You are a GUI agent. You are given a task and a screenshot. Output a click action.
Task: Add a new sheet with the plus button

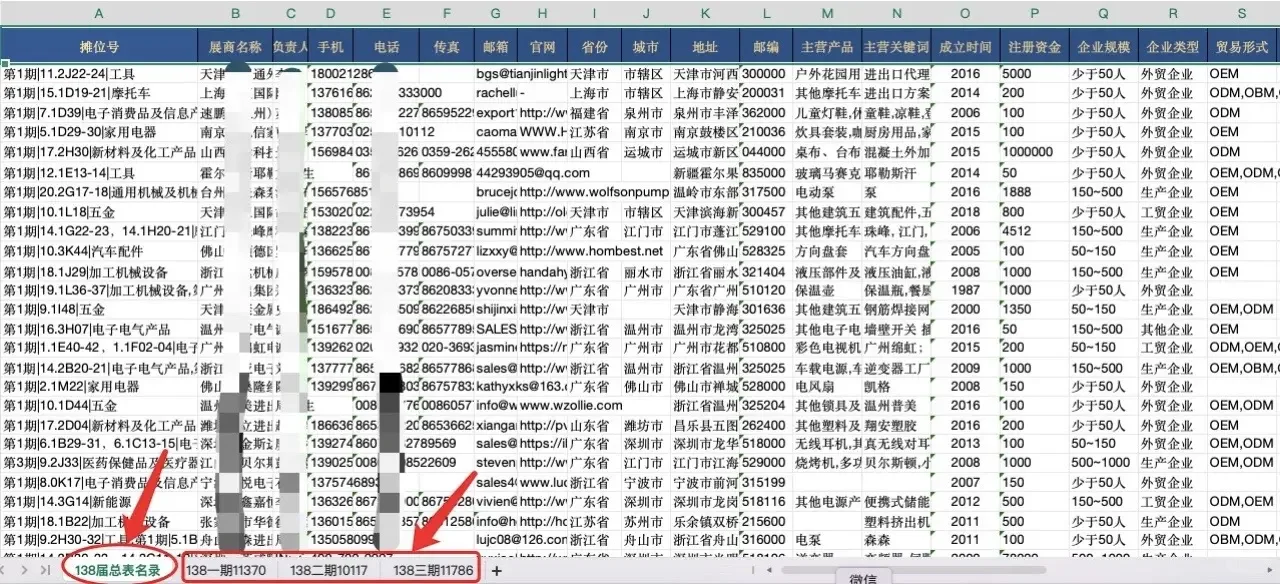coord(496,570)
